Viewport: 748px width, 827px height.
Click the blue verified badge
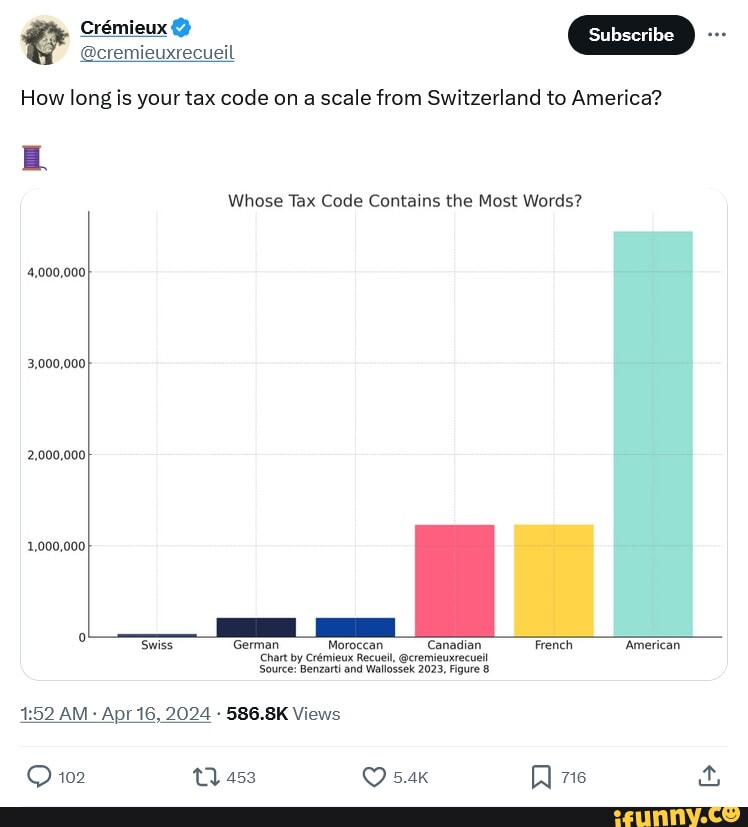click(x=182, y=27)
